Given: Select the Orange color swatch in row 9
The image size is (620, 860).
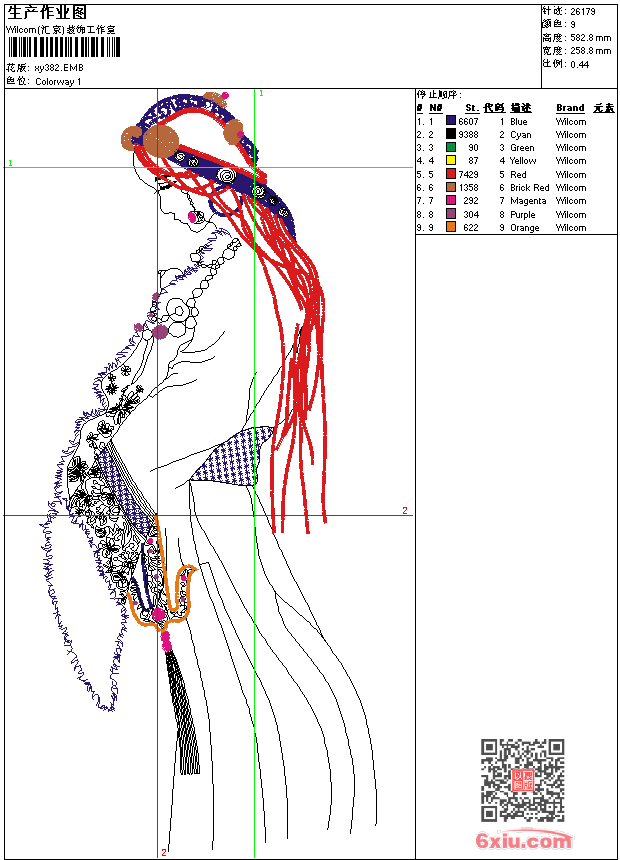Looking at the screenshot, I should (450, 227).
